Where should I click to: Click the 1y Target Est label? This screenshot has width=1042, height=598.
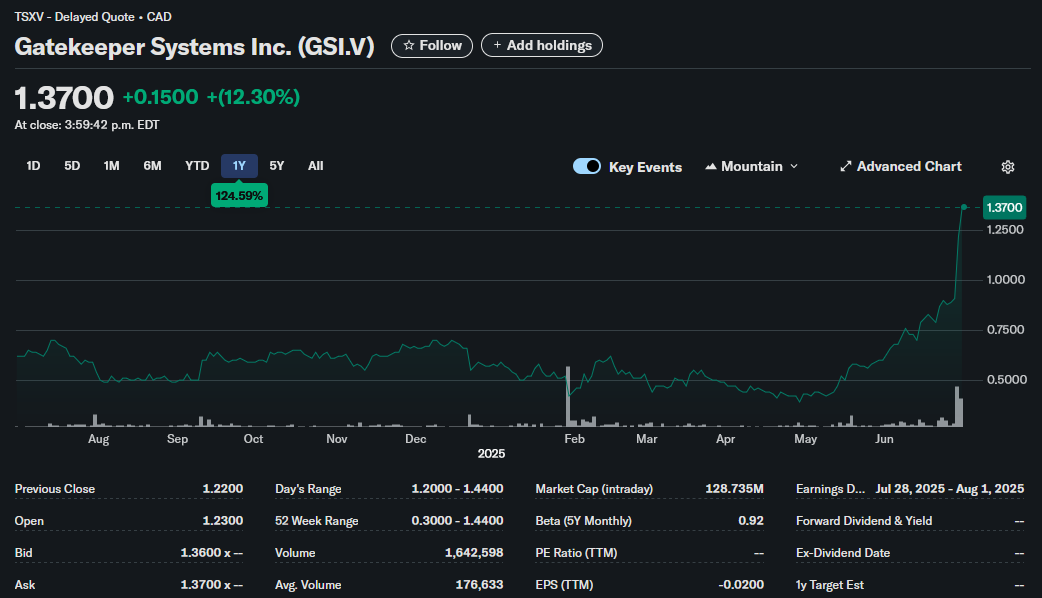point(830,585)
